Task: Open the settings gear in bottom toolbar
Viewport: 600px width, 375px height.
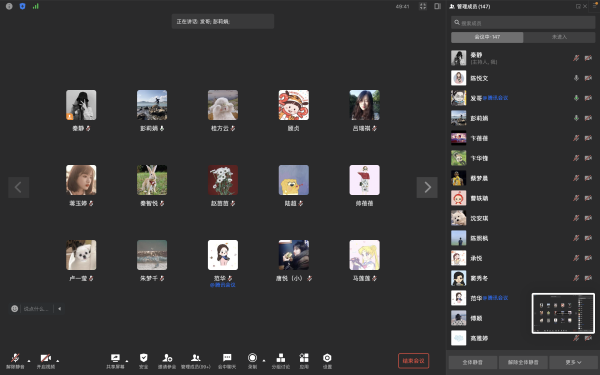Action: [327, 361]
